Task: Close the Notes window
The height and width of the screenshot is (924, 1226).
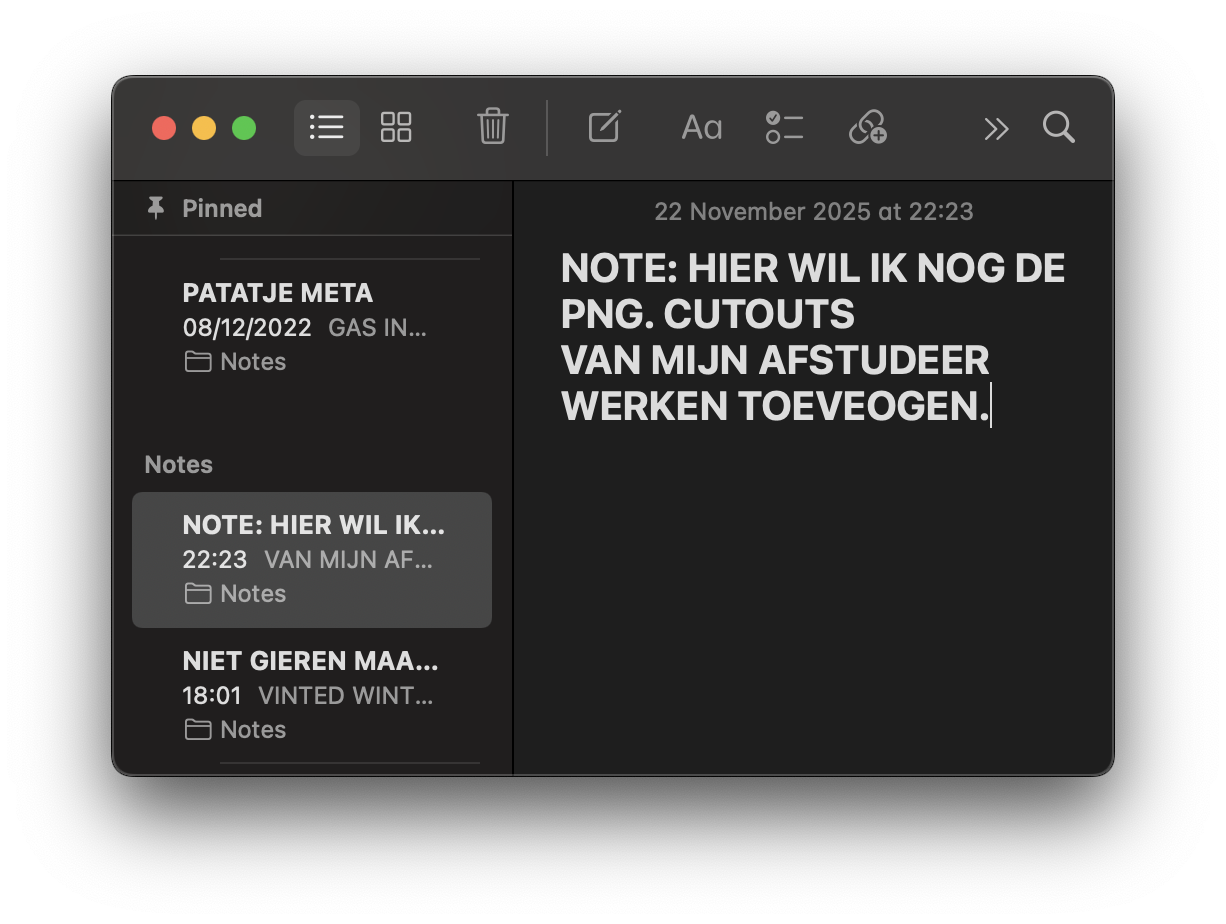Action: pos(164,128)
